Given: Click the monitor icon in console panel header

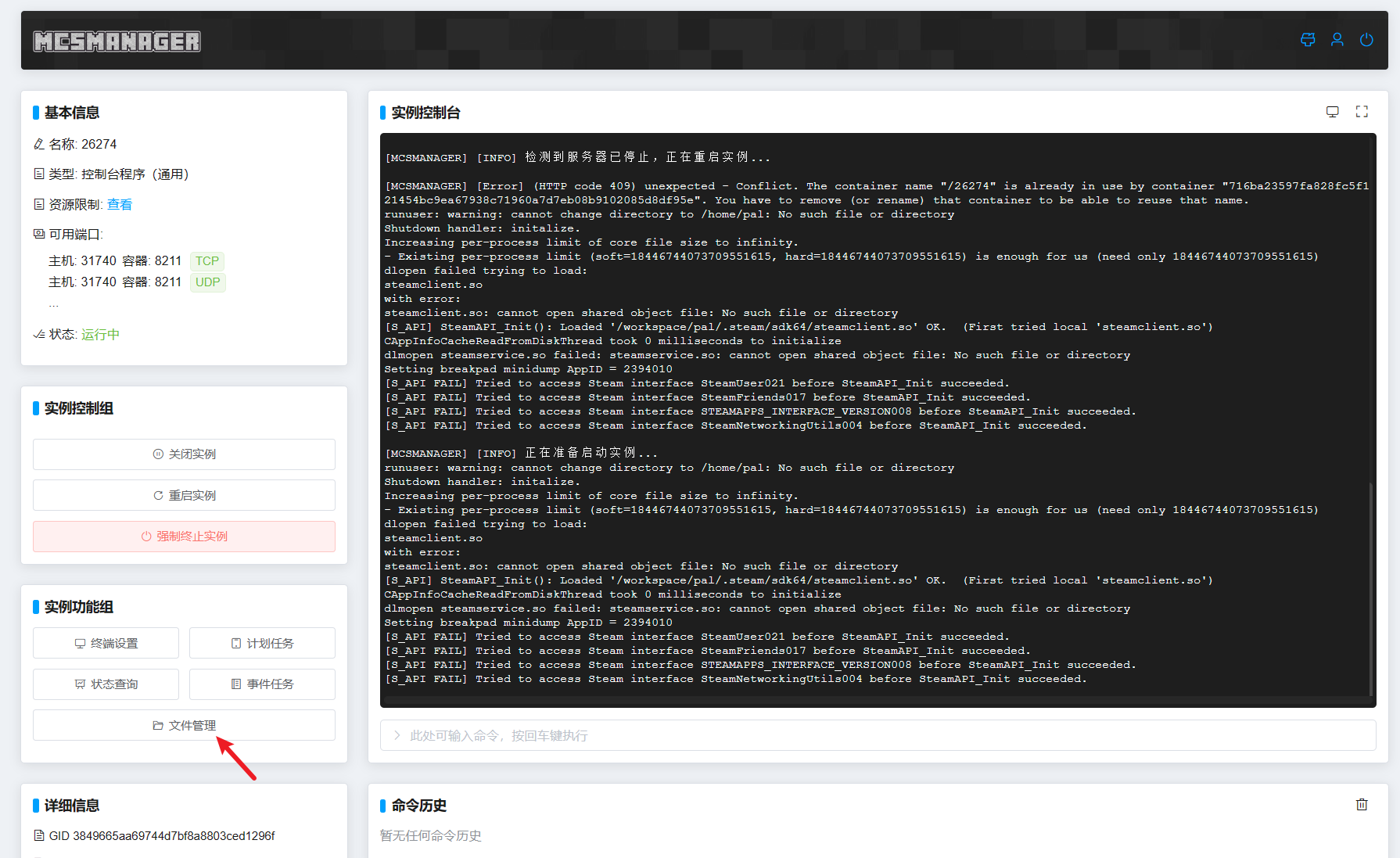Looking at the screenshot, I should click(x=1333, y=112).
